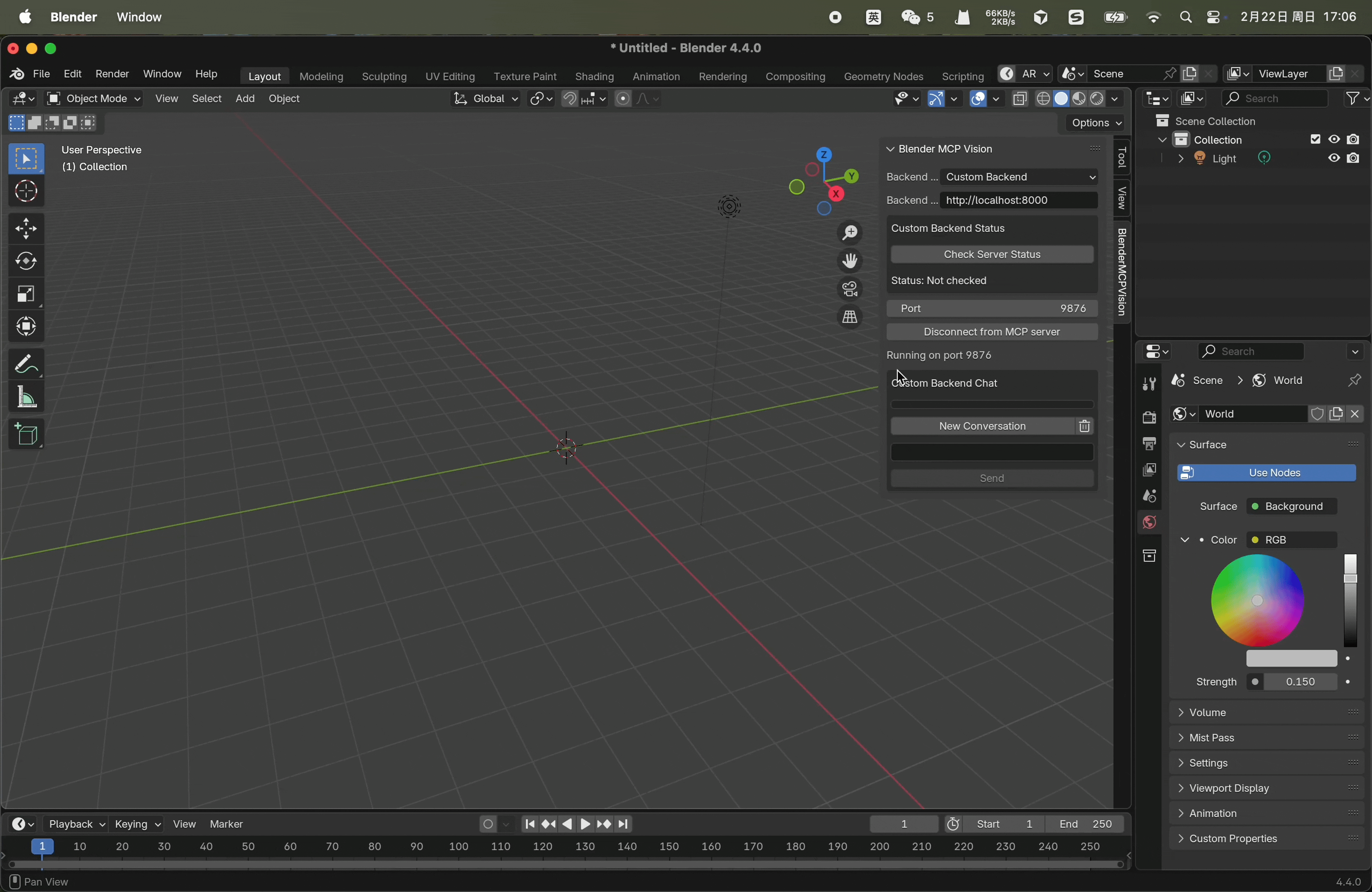Select the Annotate tool

(25, 363)
